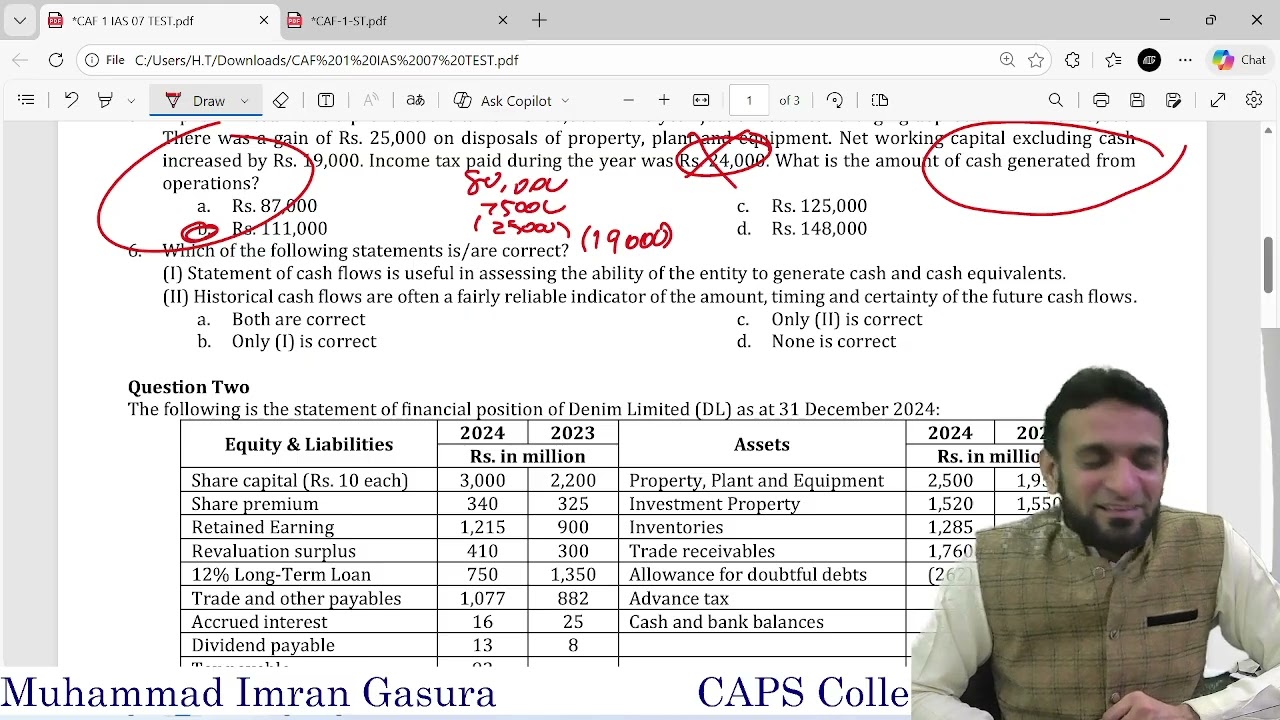Rotate the PDF page
This screenshot has height=720, width=1280.
tap(835, 100)
